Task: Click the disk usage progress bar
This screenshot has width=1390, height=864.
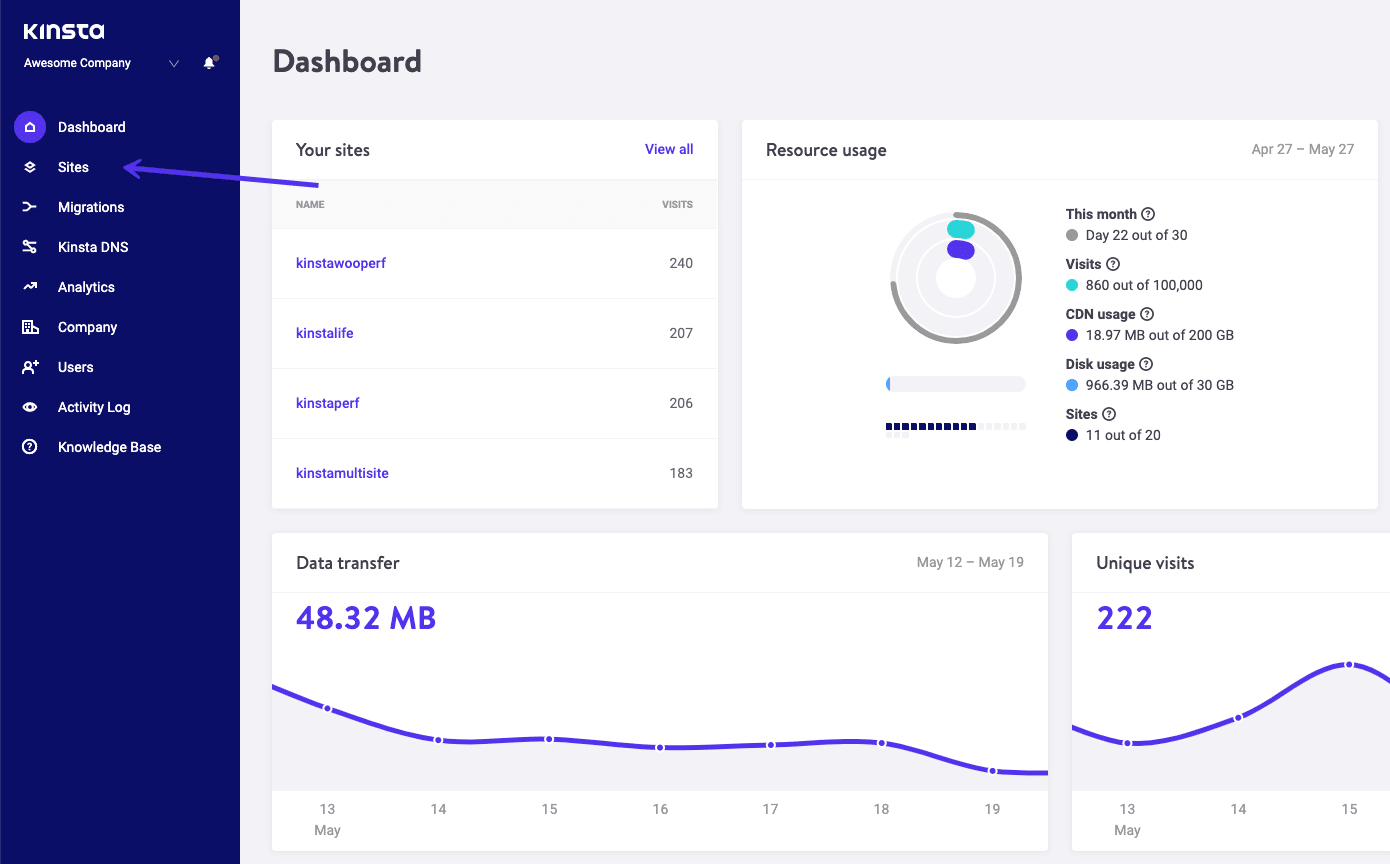Action: click(x=955, y=384)
